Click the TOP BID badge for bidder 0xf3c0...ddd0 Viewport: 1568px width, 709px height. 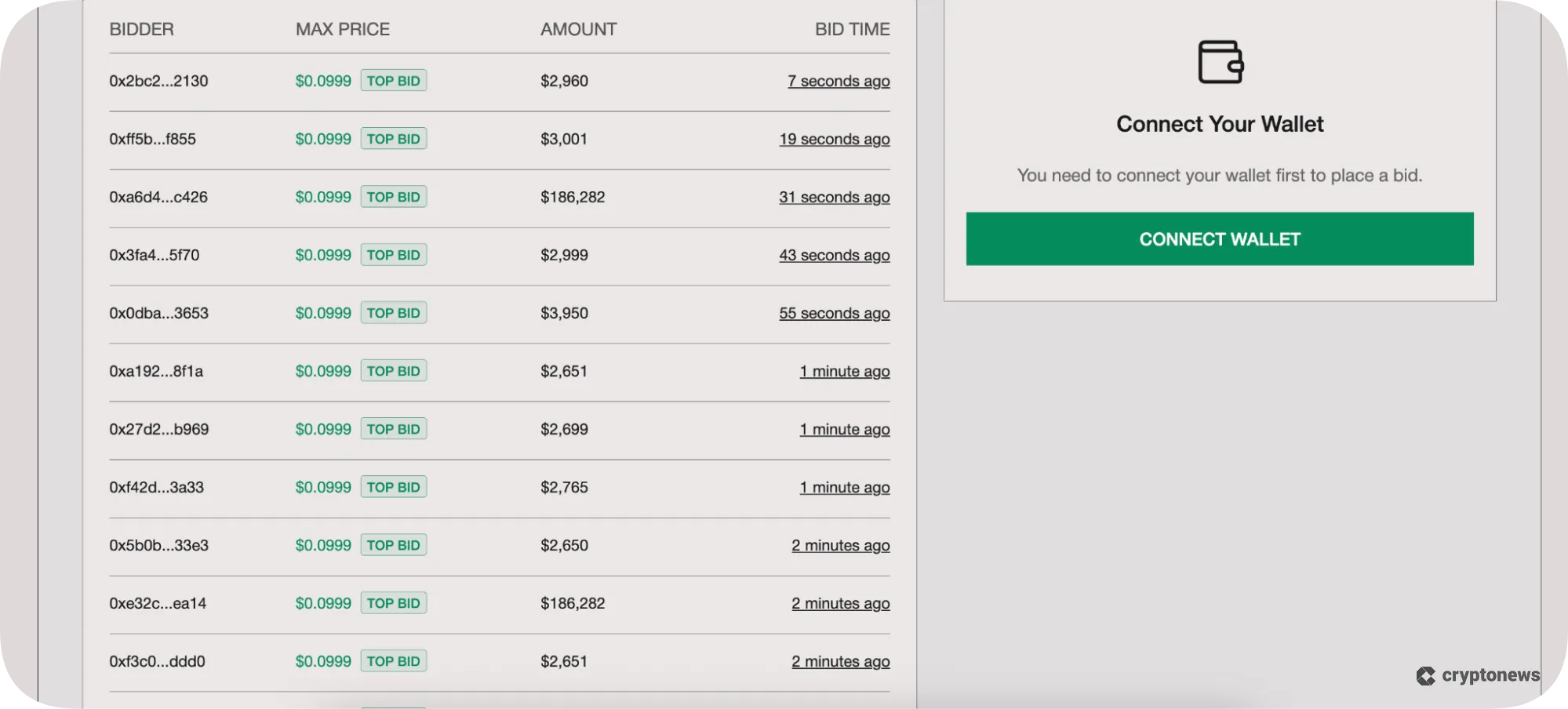click(393, 660)
